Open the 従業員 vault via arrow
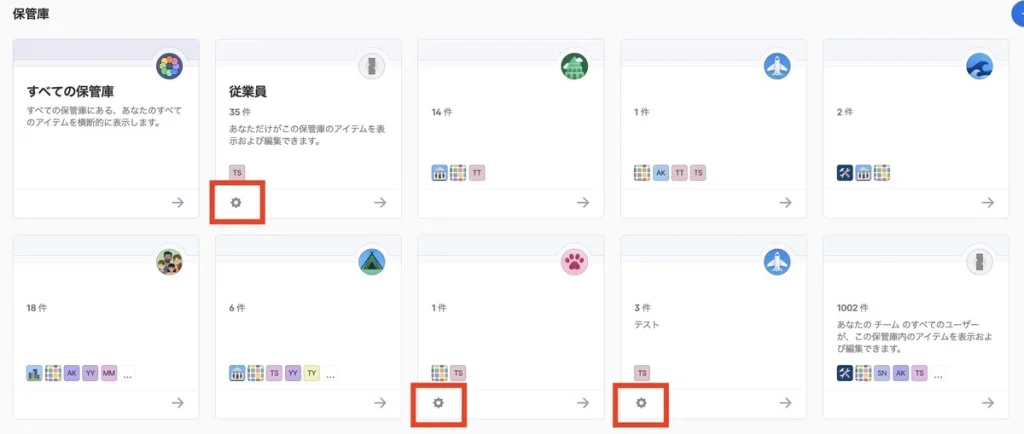 (380, 202)
